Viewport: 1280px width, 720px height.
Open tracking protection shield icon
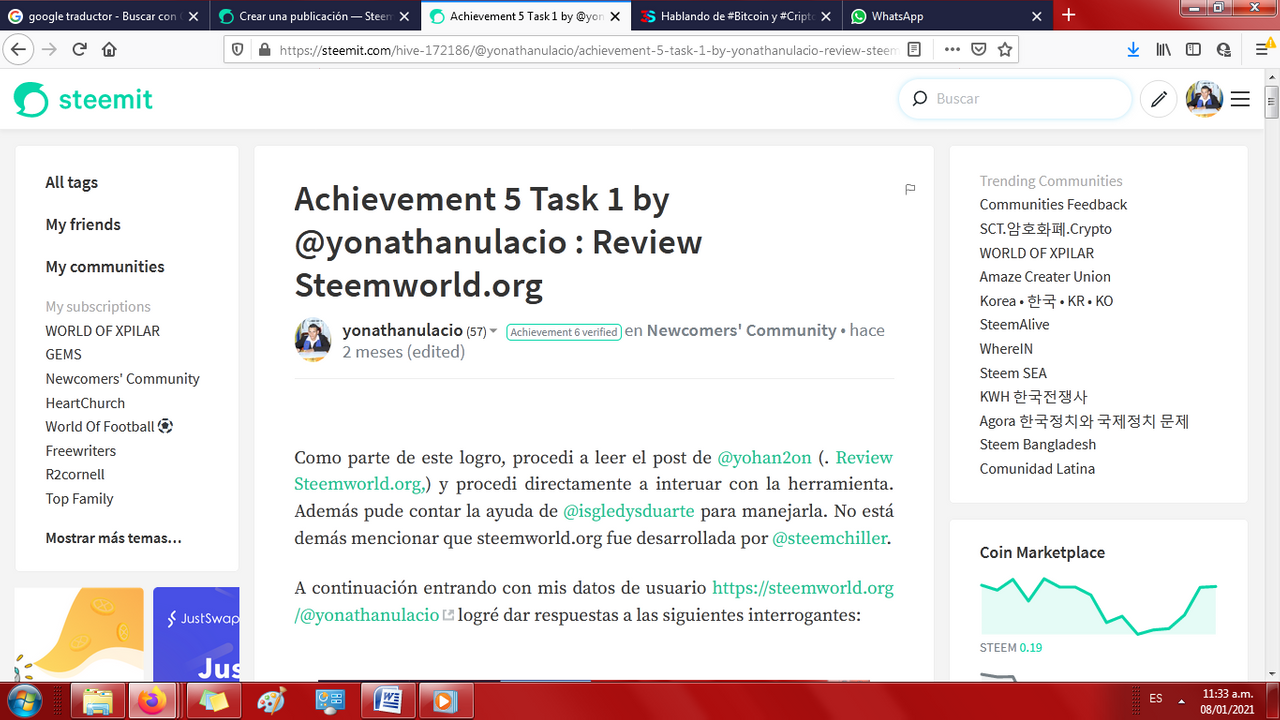[x=238, y=49]
